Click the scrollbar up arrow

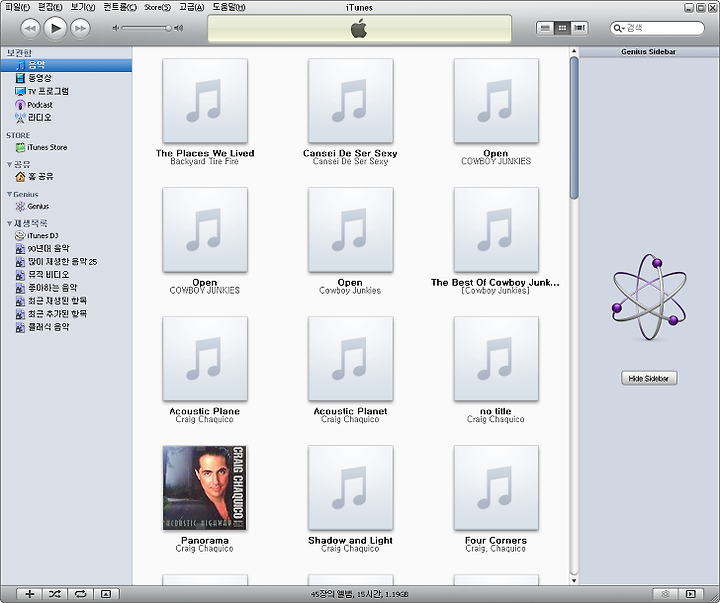pyautogui.click(x=574, y=51)
